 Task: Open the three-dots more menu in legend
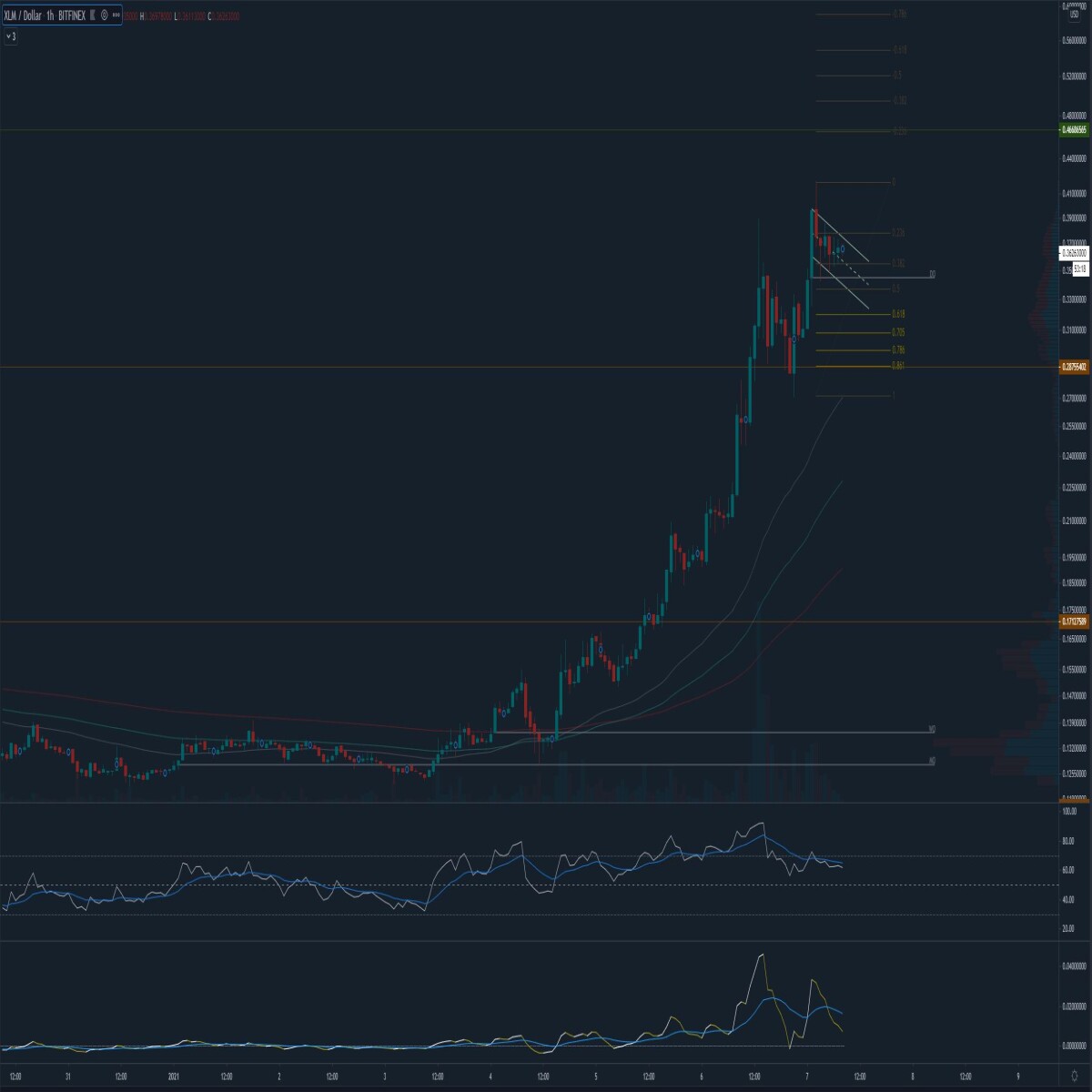116,15
